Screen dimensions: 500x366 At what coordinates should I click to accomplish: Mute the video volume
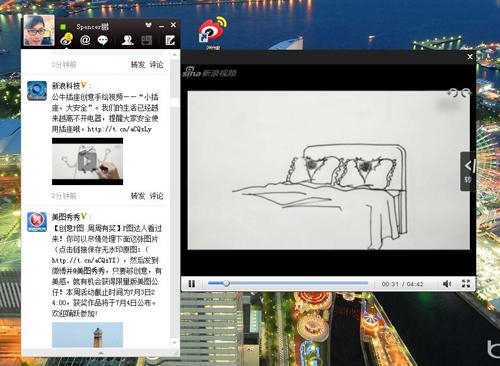coord(447,284)
